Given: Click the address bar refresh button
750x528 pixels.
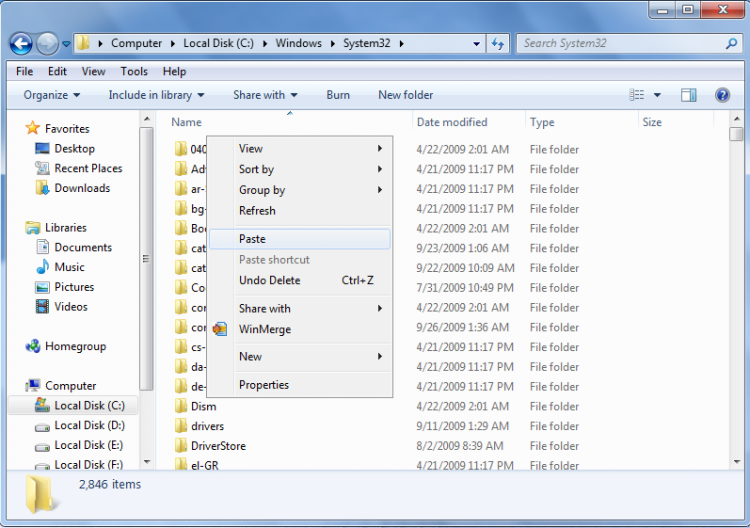Looking at the screenshot, I should (x=497, y=44).
